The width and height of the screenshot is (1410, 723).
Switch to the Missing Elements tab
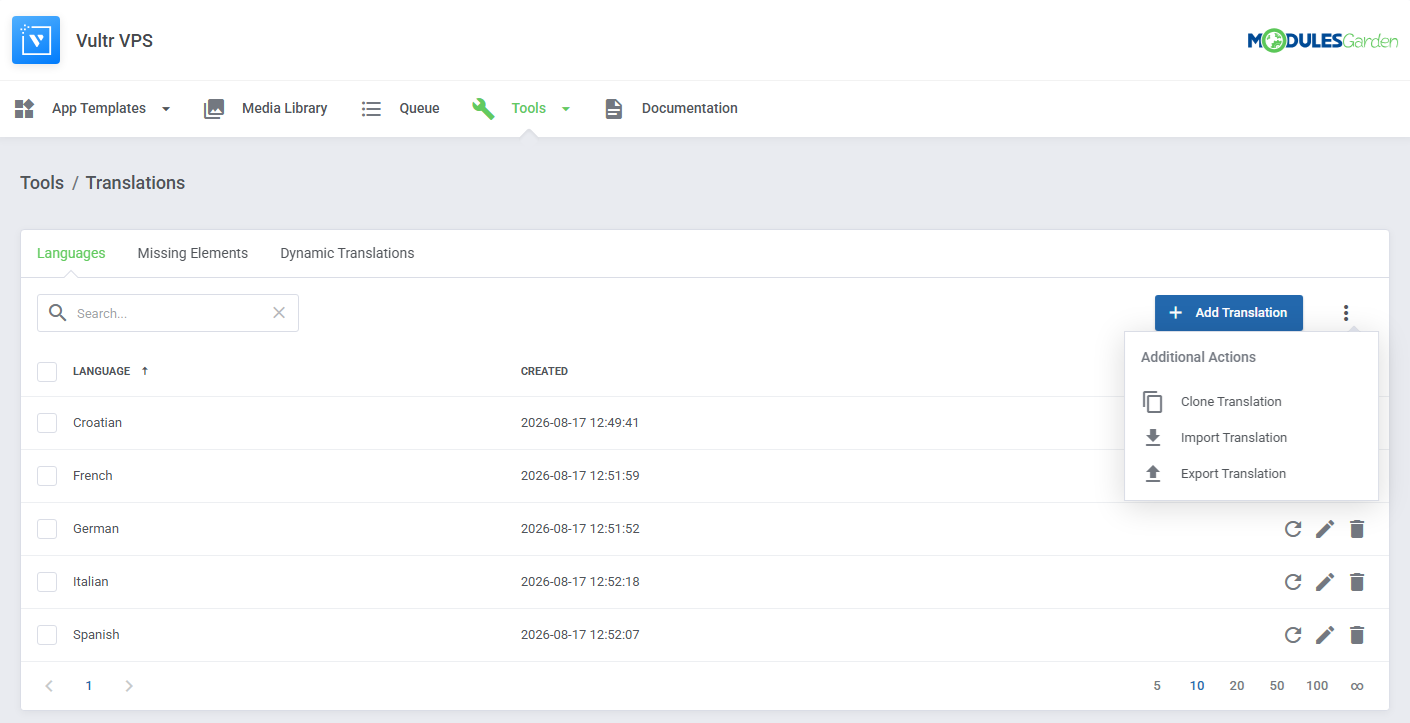(193, 253)
